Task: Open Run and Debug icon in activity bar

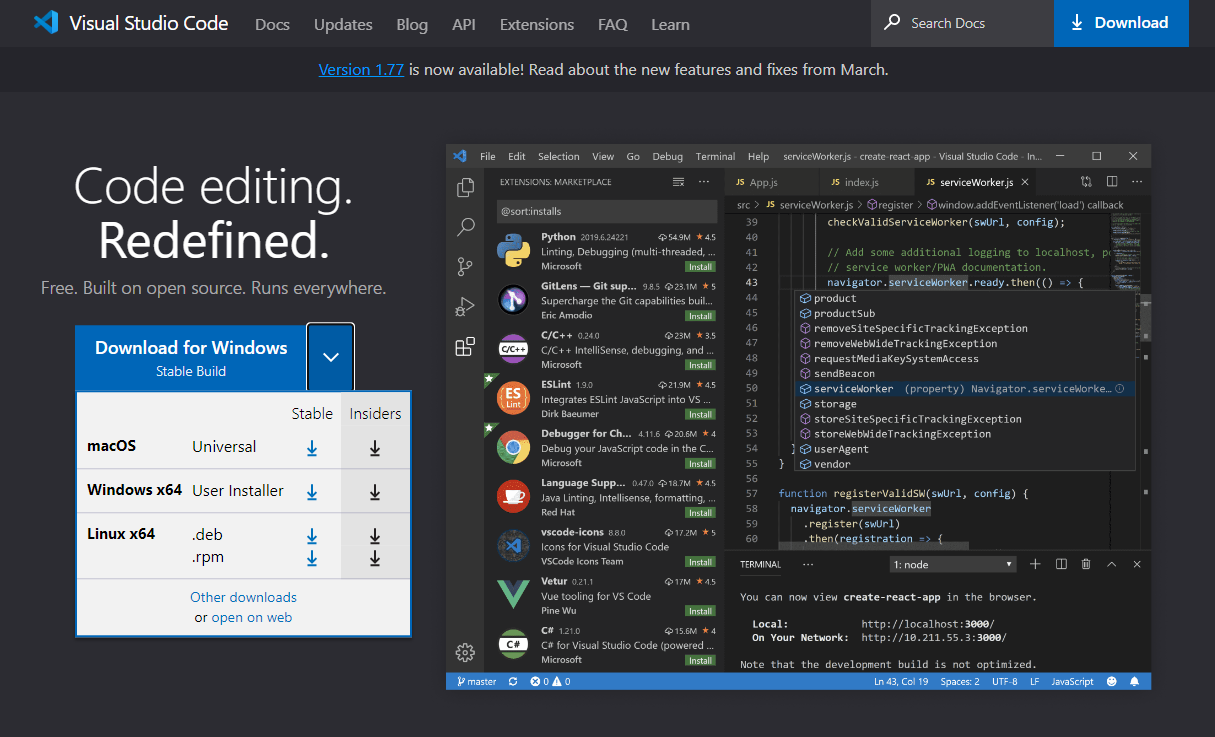Action: (465, 306)
